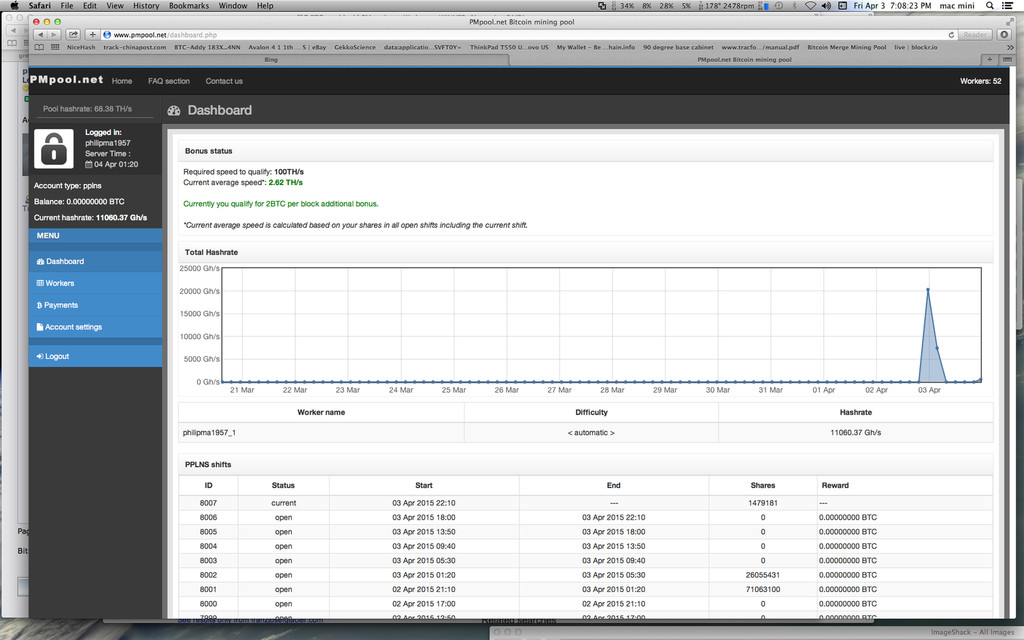Go back with Safari's back arrow
1024x640 pixels.
(41, 35)
